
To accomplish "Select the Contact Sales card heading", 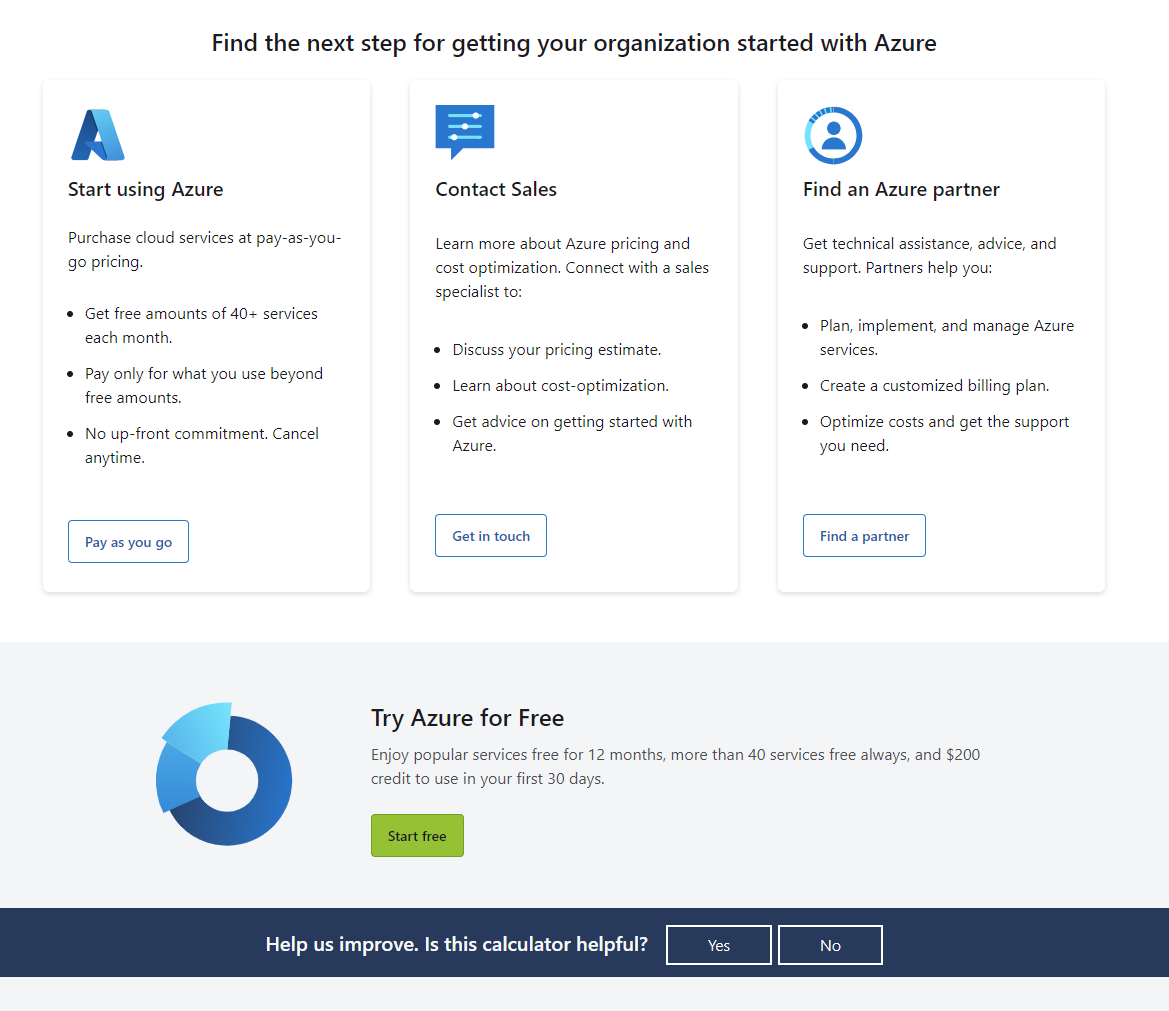I will (496, 190).
